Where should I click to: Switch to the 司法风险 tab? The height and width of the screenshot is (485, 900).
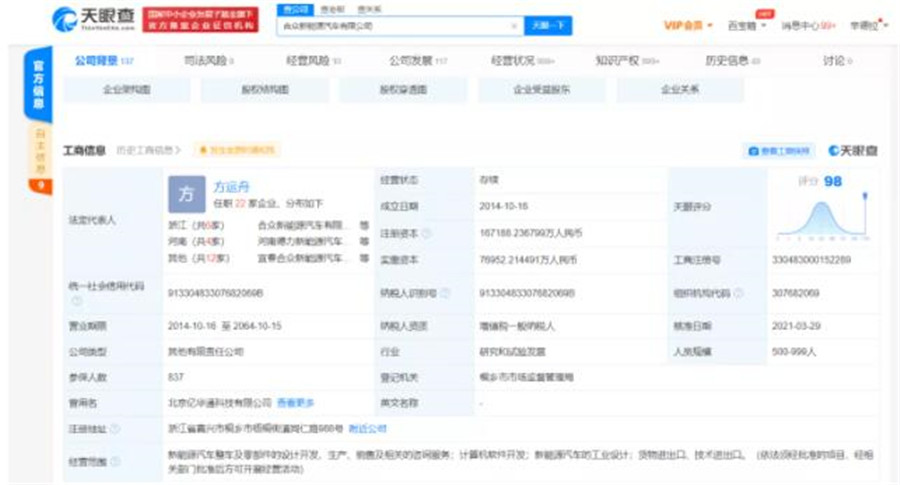tap(208, 61)
